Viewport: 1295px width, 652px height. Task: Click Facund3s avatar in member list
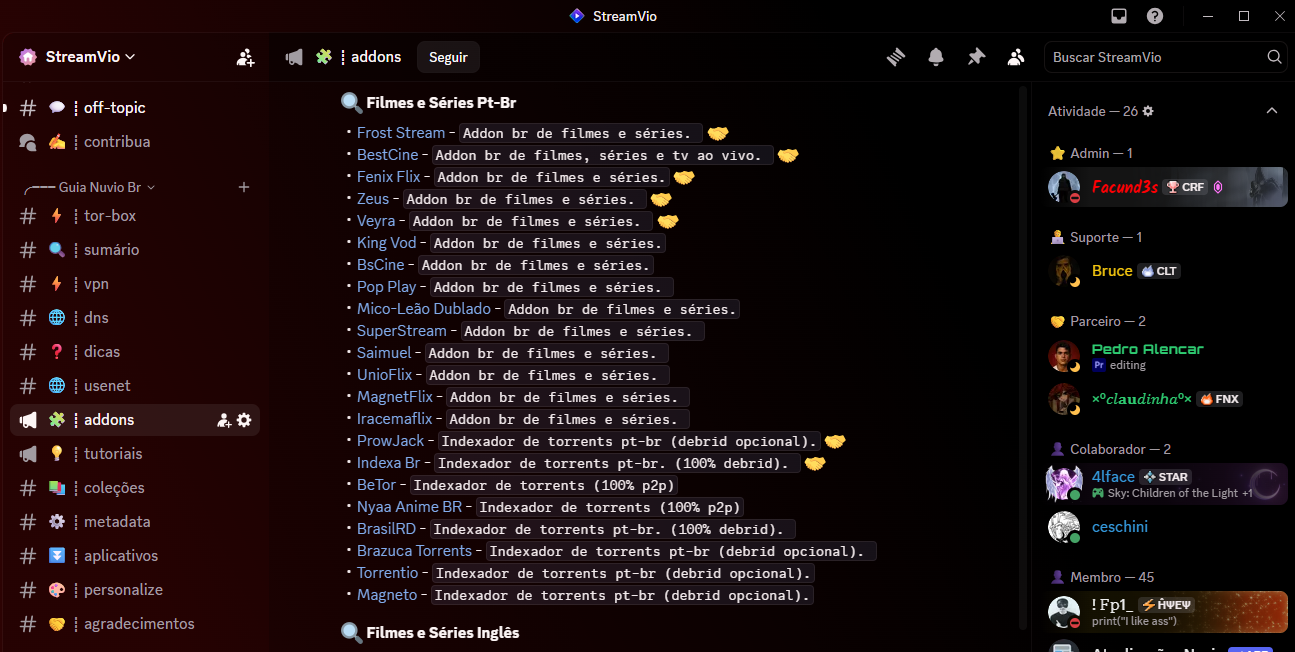(x=1064, y=187)
